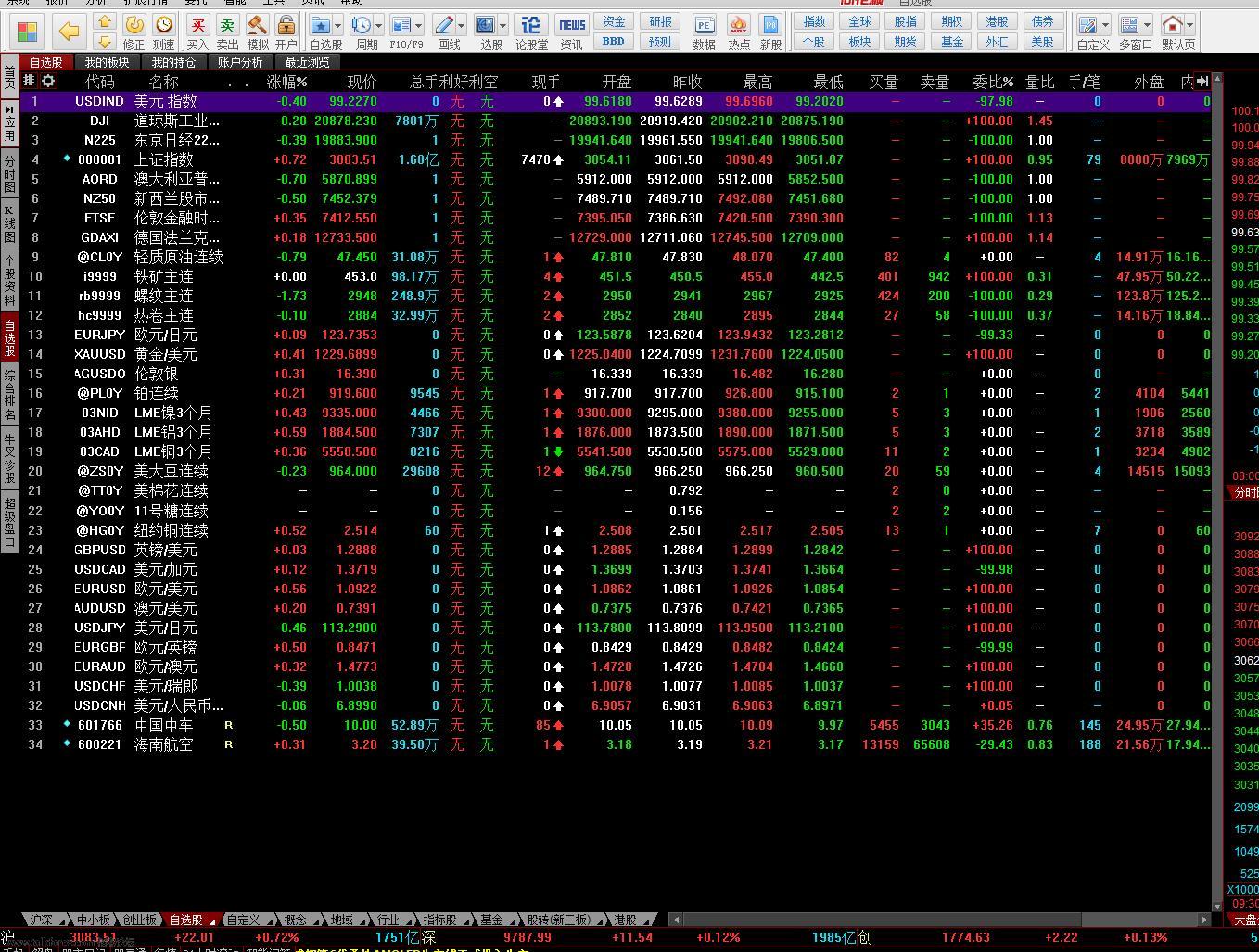1259x952 pixels.
Task: Click the BBD button
Action: pos(614,41)
